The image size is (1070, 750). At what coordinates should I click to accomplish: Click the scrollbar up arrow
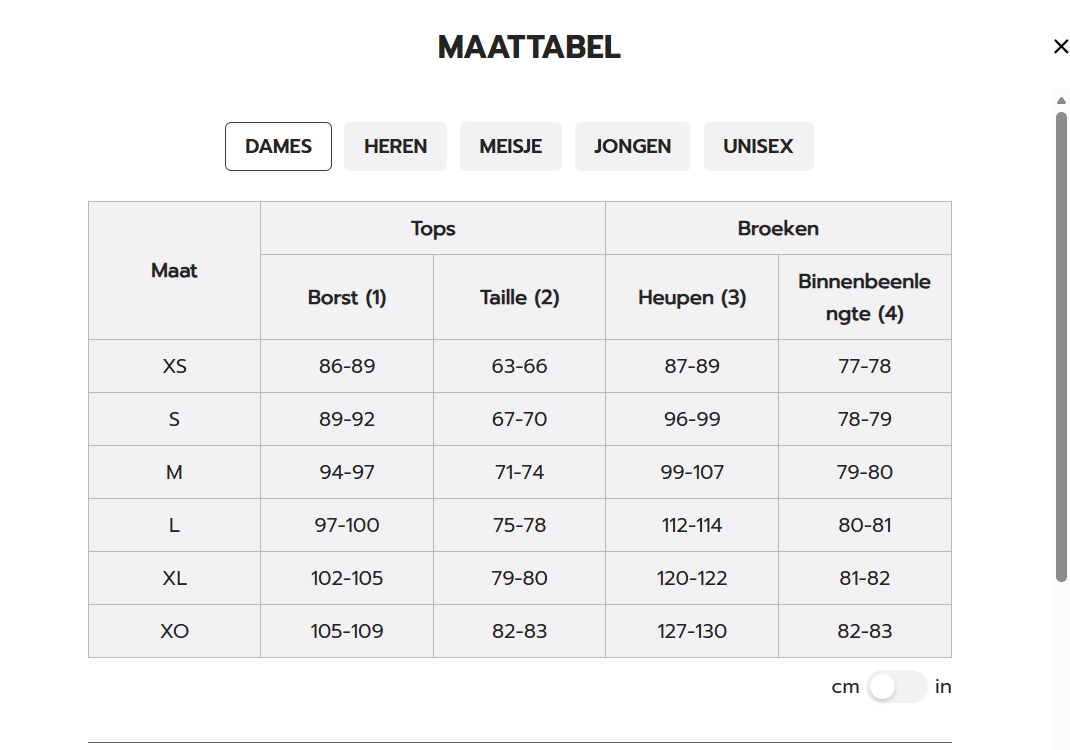click(1061, 100)
